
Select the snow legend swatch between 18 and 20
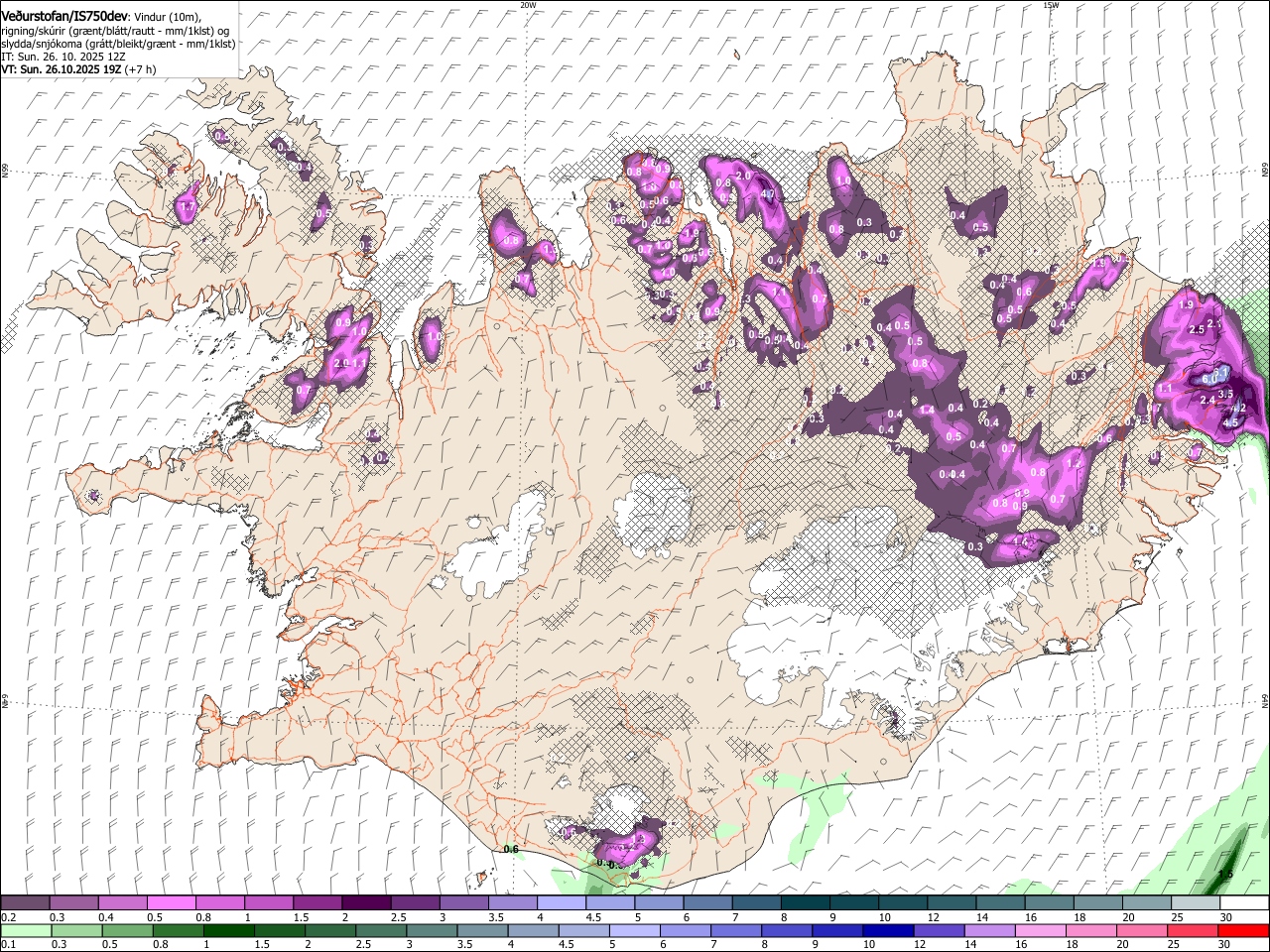(1098, 903)
